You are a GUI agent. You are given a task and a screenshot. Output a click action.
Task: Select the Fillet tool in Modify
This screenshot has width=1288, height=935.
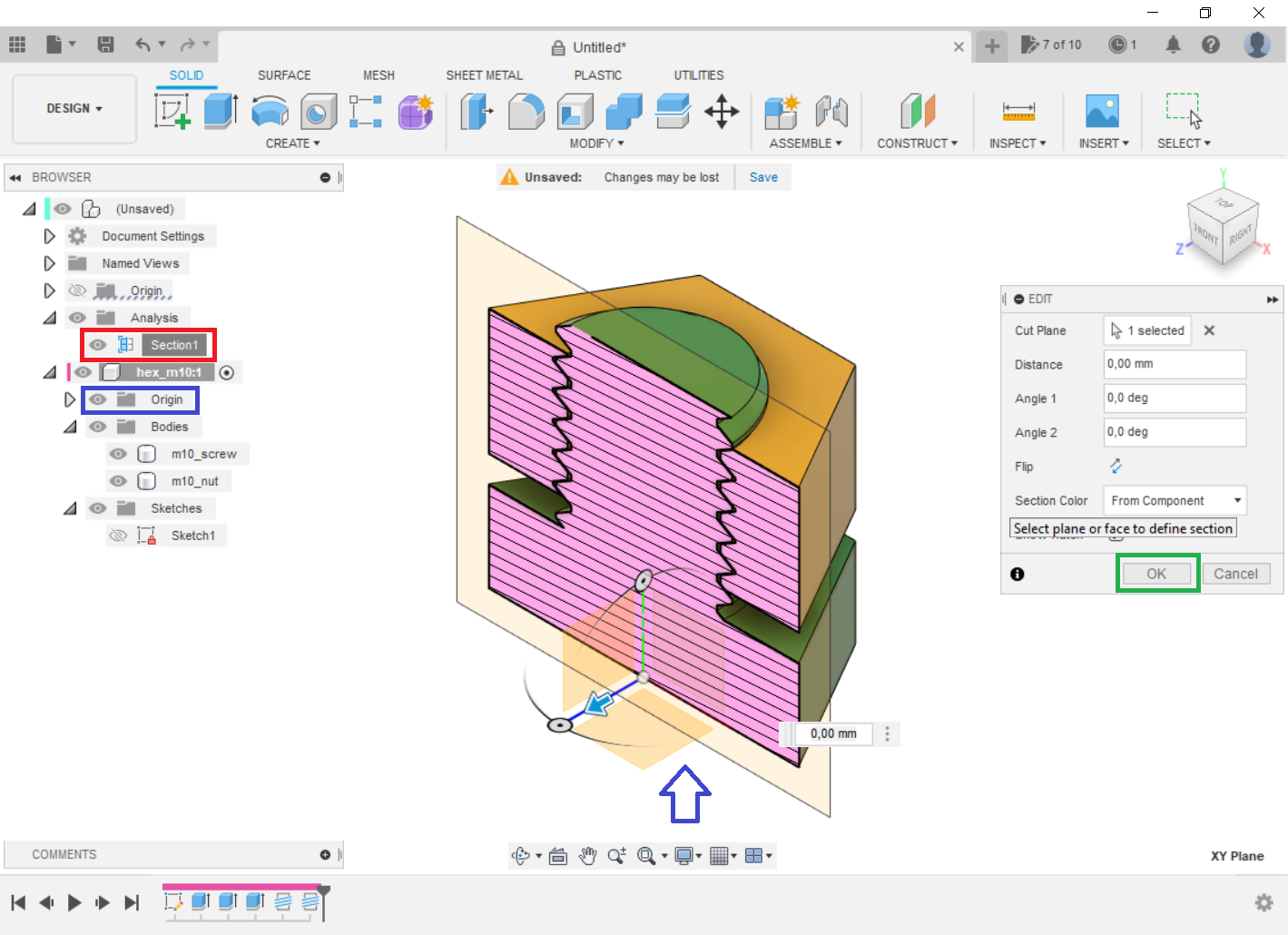click(x=526, y=112)
